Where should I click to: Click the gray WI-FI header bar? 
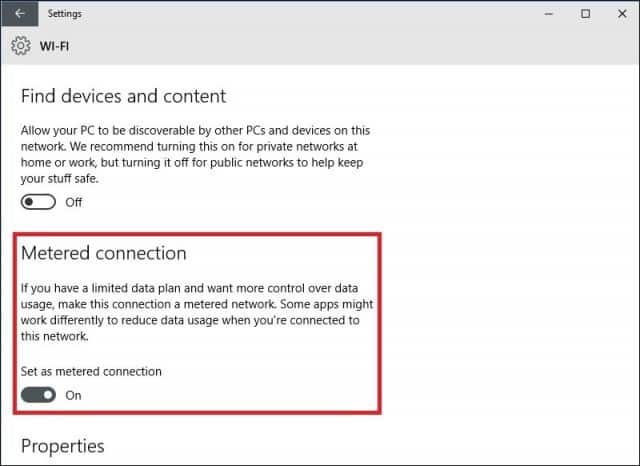[x=351, y=46]
